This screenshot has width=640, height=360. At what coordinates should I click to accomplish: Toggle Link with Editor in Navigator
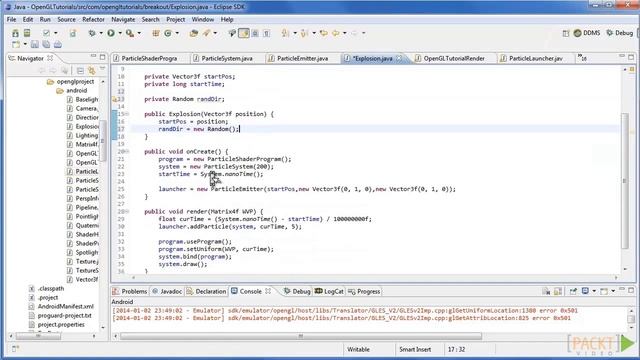[x=91, y=70]
